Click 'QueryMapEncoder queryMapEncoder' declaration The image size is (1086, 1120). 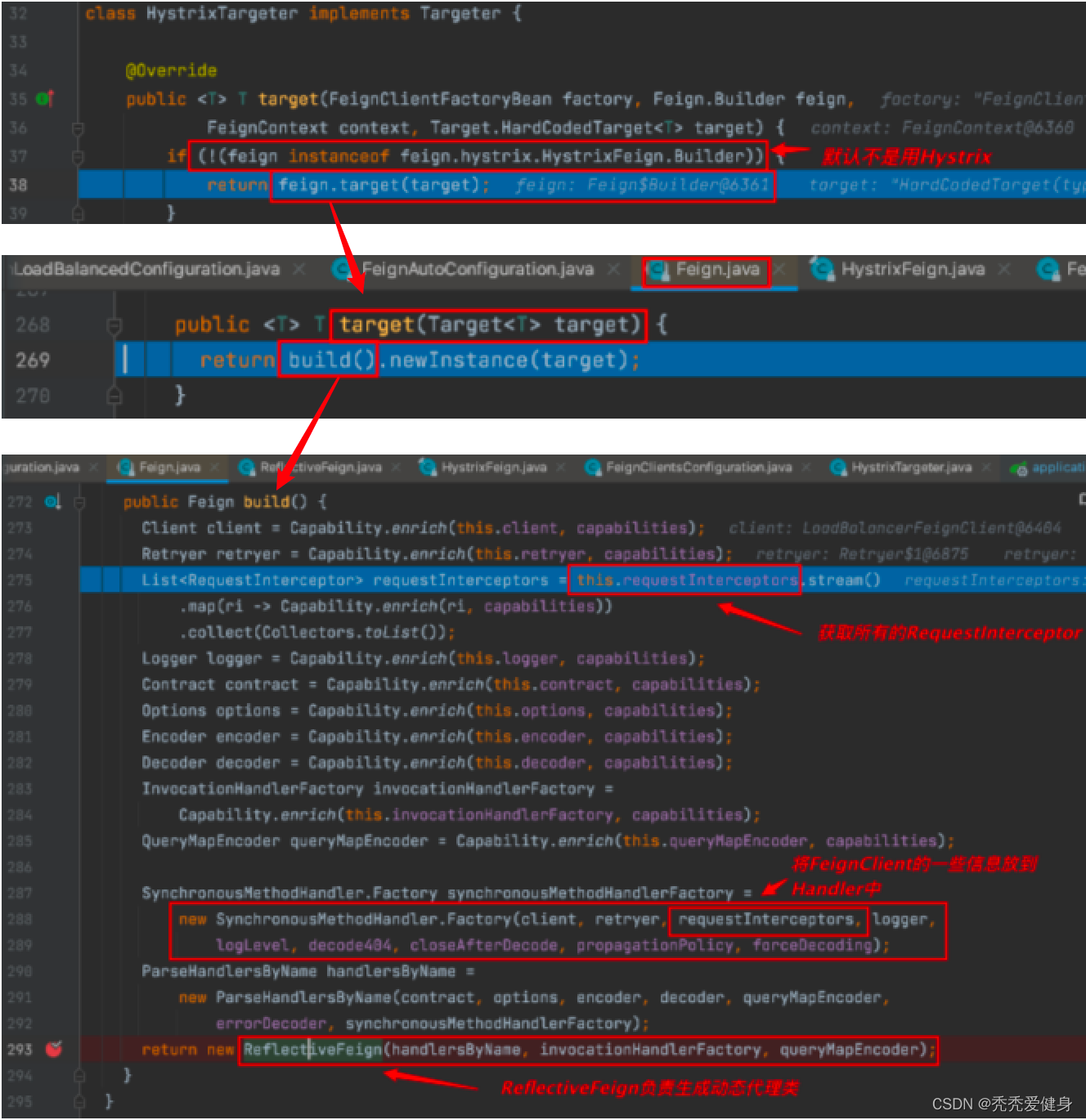pos(285,841)
